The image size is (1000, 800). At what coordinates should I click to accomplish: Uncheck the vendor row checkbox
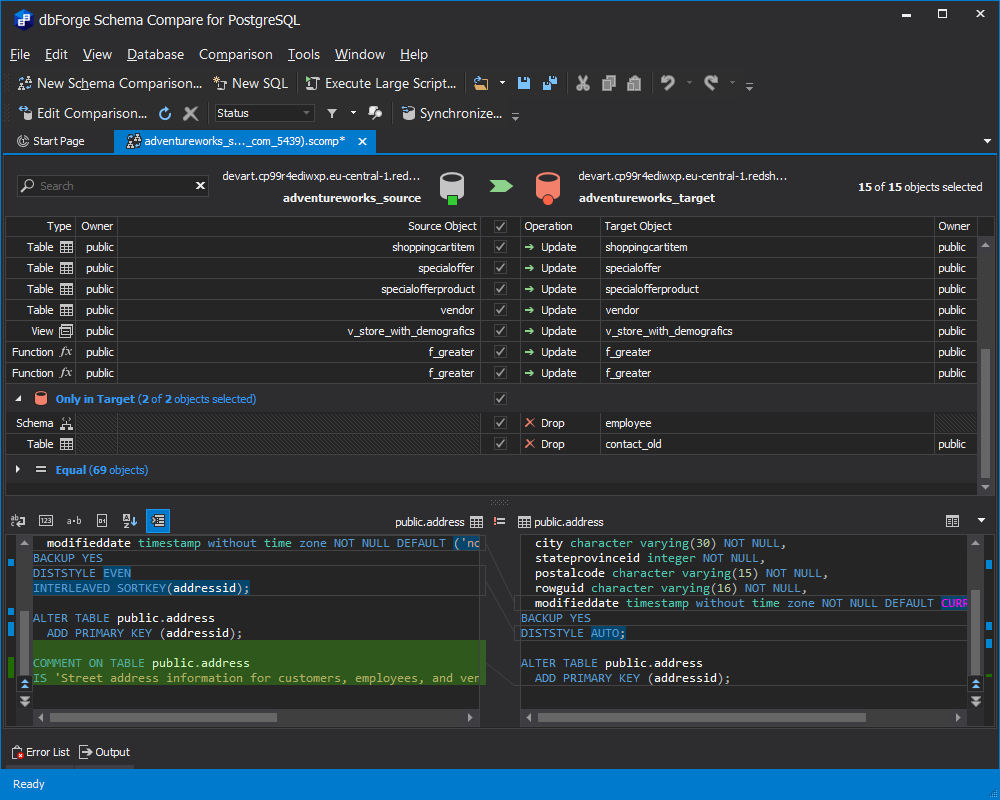(501, 310)
